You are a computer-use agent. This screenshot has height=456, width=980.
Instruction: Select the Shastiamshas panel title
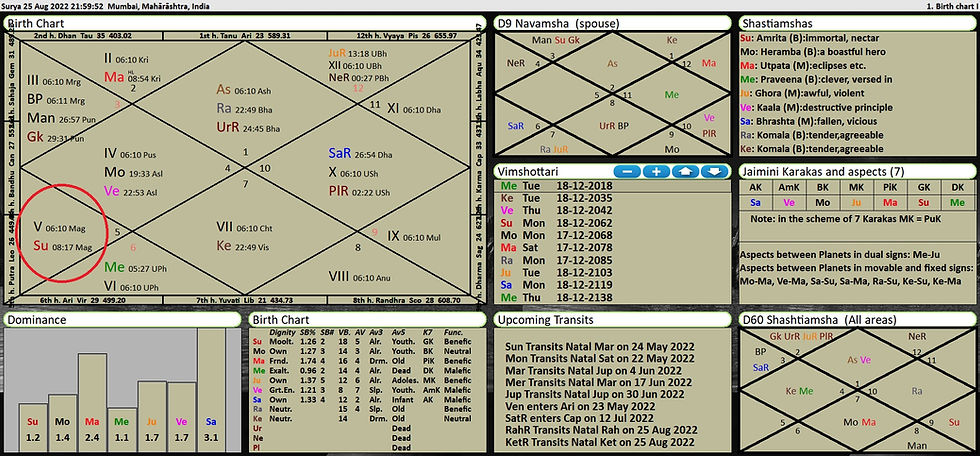(x=777, y=23)
